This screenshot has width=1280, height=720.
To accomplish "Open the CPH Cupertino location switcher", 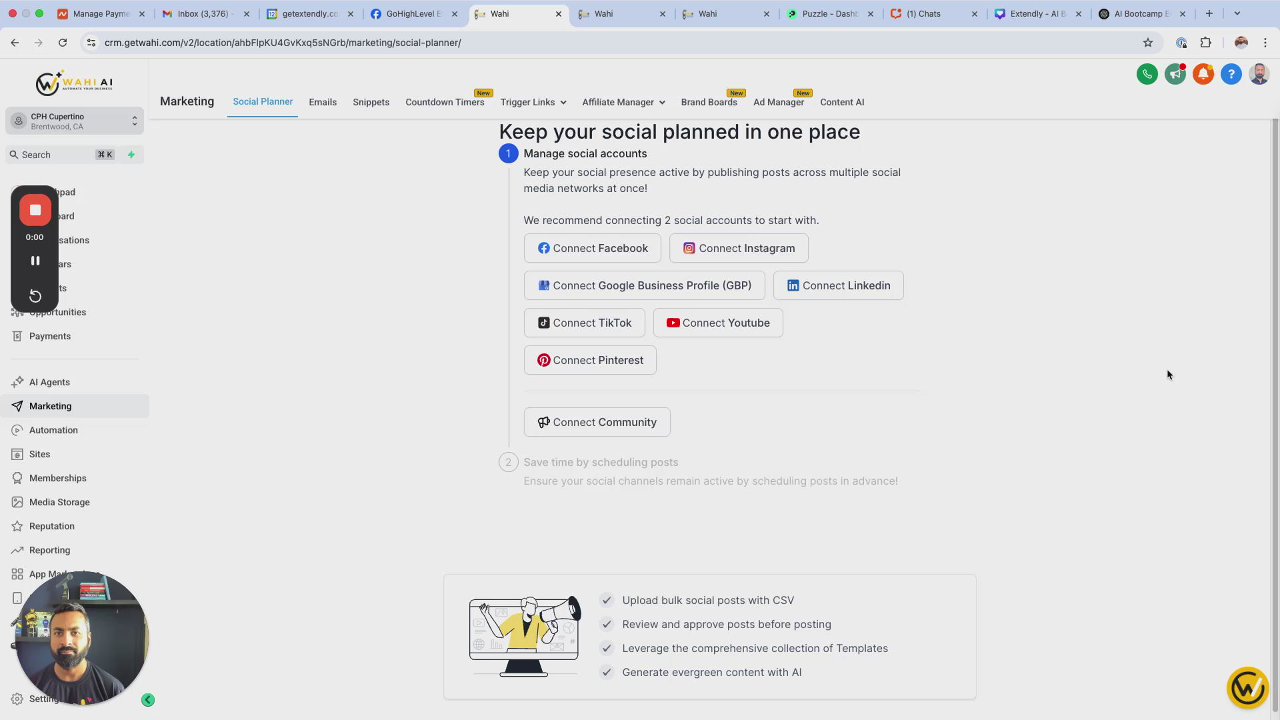I will (x=74, y=121).
